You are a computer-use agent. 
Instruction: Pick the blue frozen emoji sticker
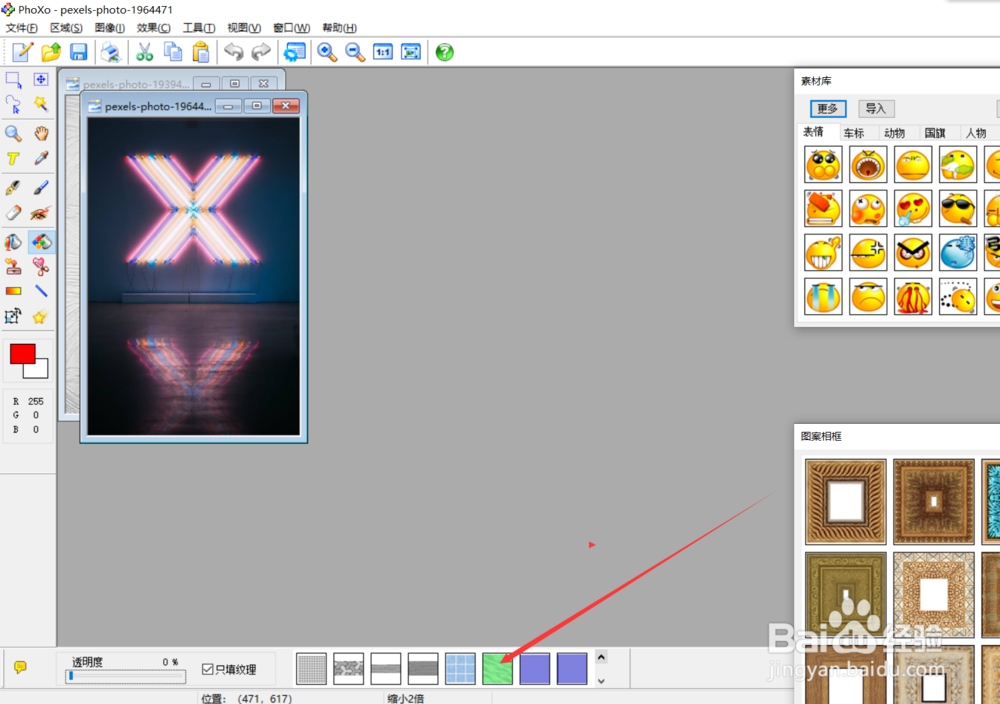click(957, 253)
